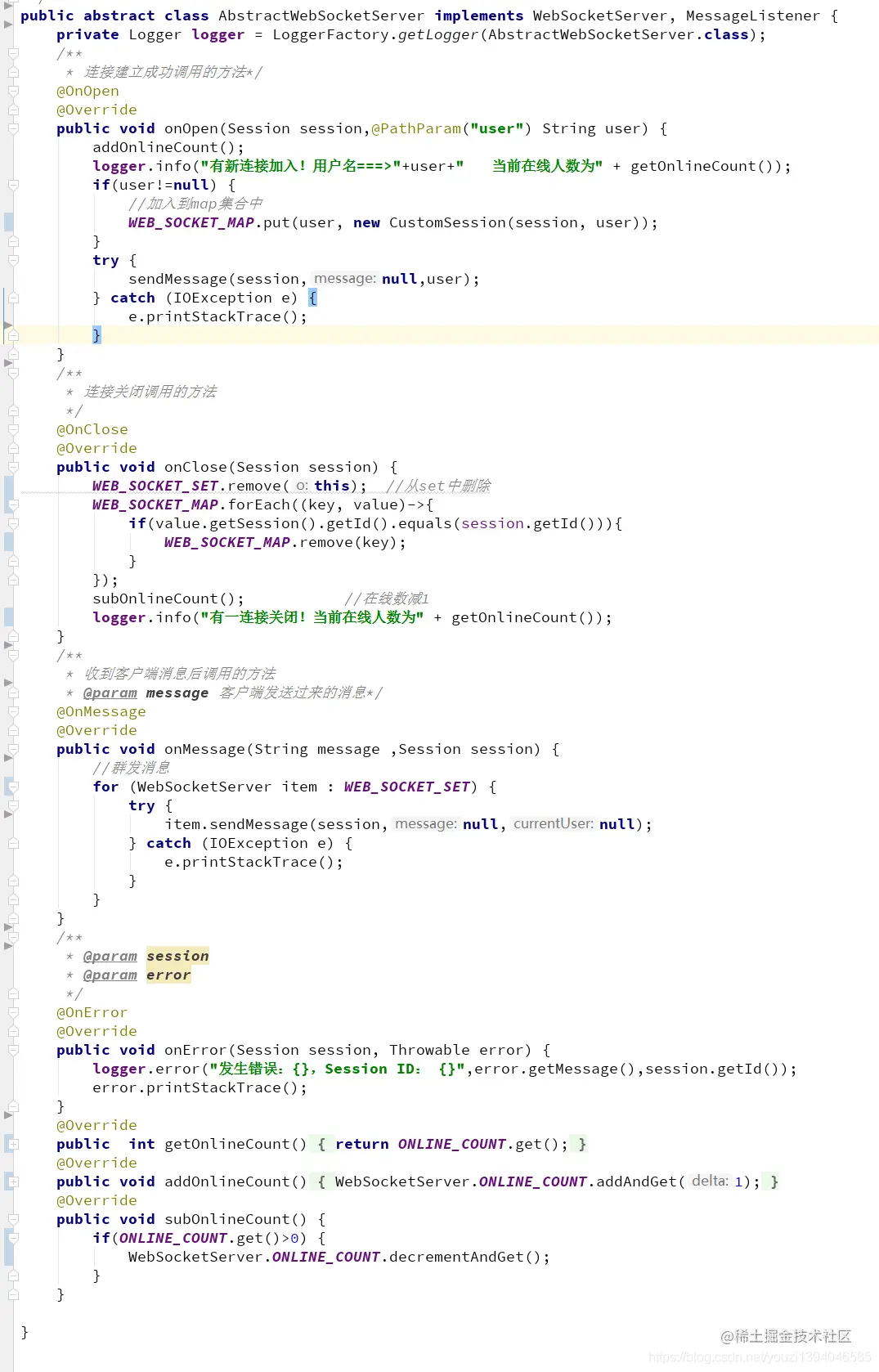Click the subOnlineCount(); call in onClose
The height and width of the screenshot is (1372, 879).
tap(168, 599)
